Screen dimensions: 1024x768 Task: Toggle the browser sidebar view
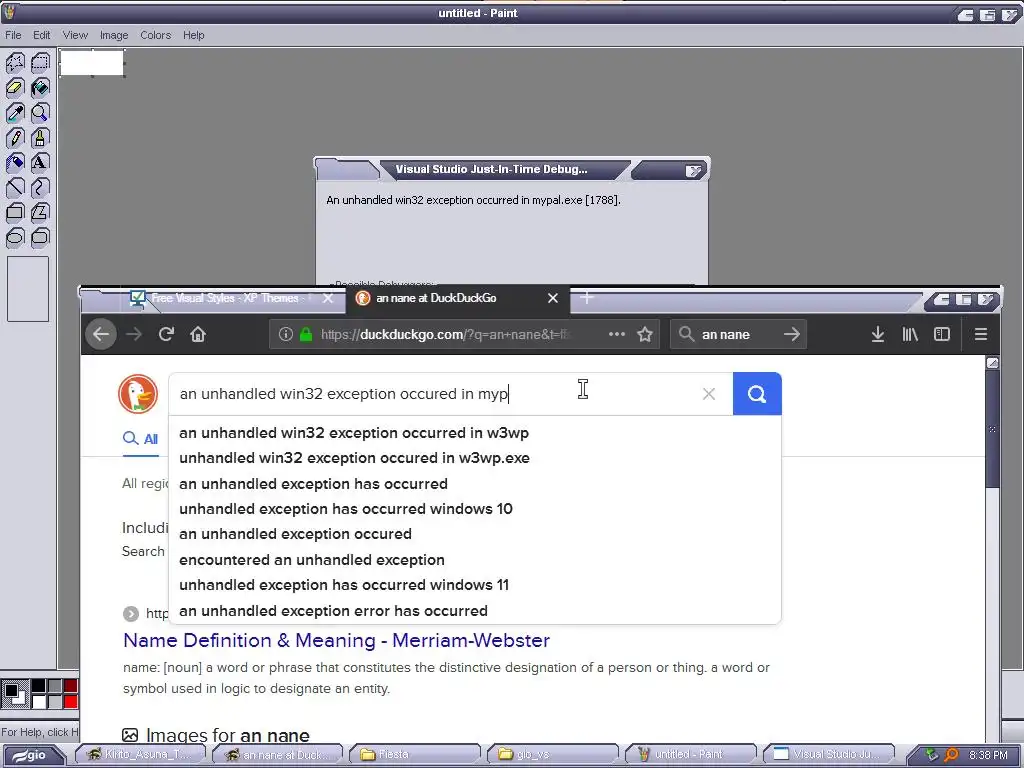pyautogui.click(x=942, y=334)
